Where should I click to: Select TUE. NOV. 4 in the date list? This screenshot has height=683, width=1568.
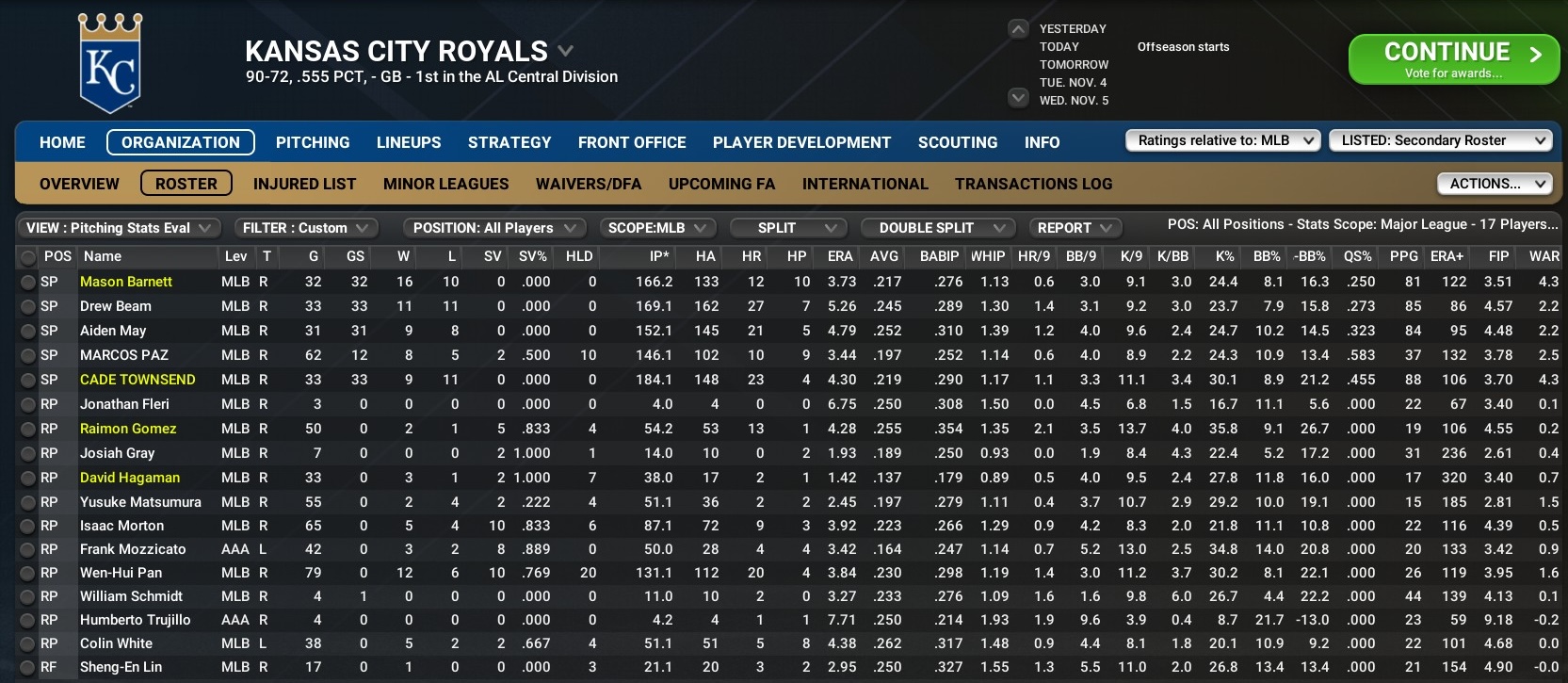(x=1073, y=83)
